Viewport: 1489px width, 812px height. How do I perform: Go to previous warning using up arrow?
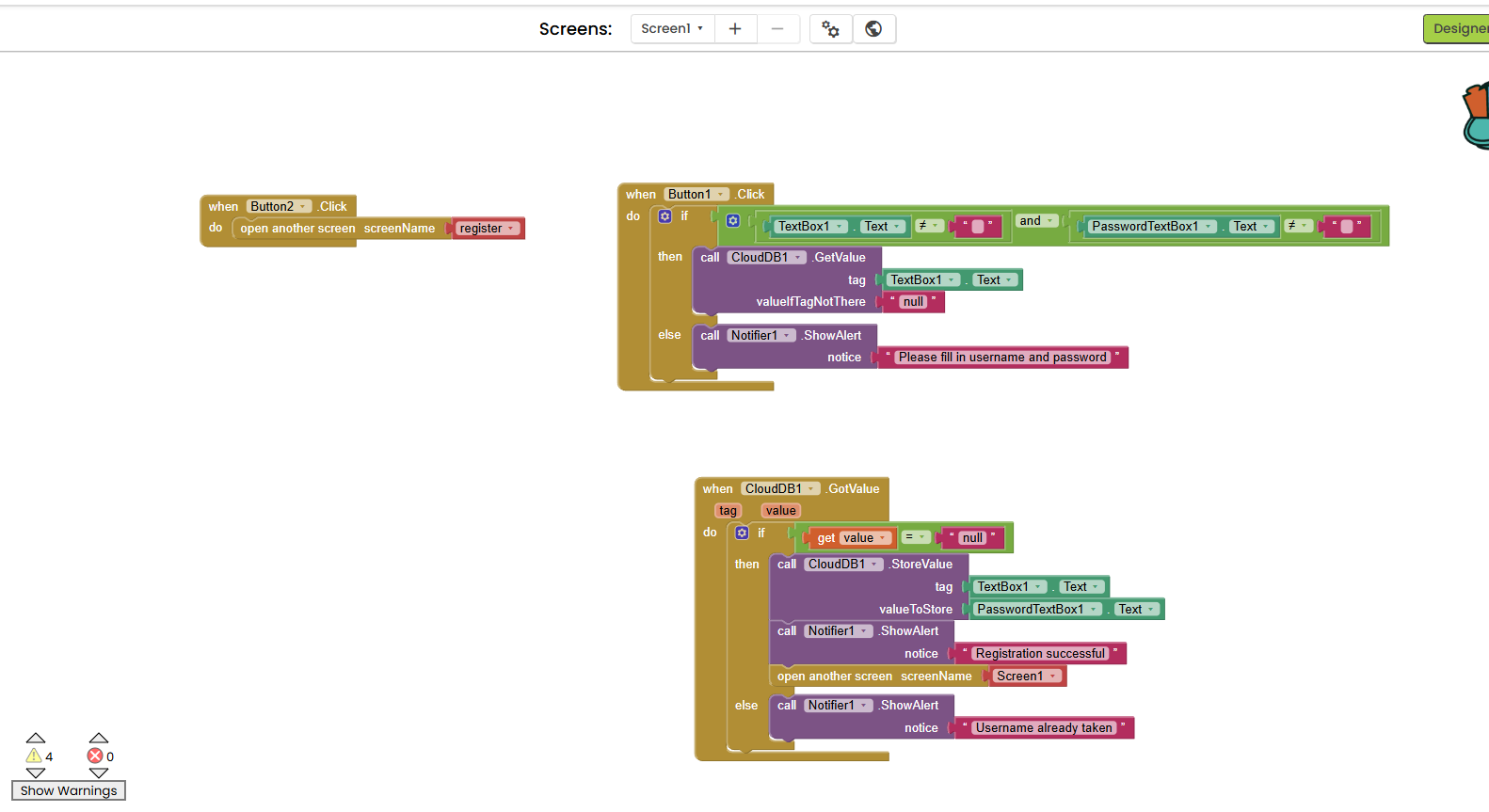(36, 739)
